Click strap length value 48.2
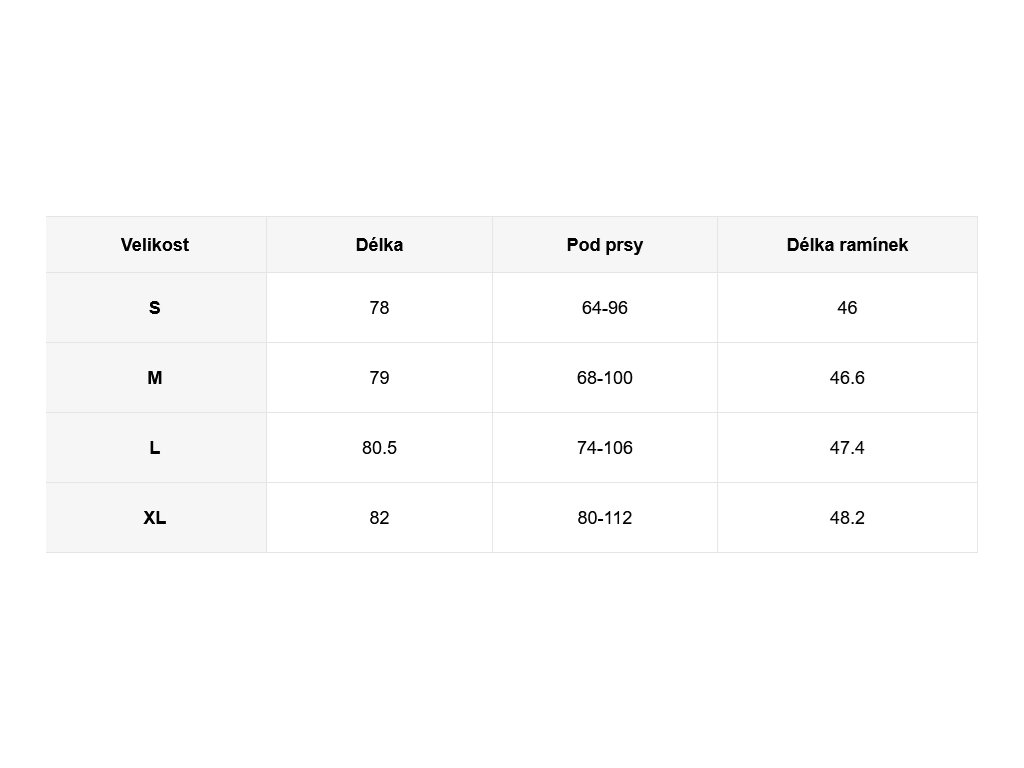 pos(847,518)
